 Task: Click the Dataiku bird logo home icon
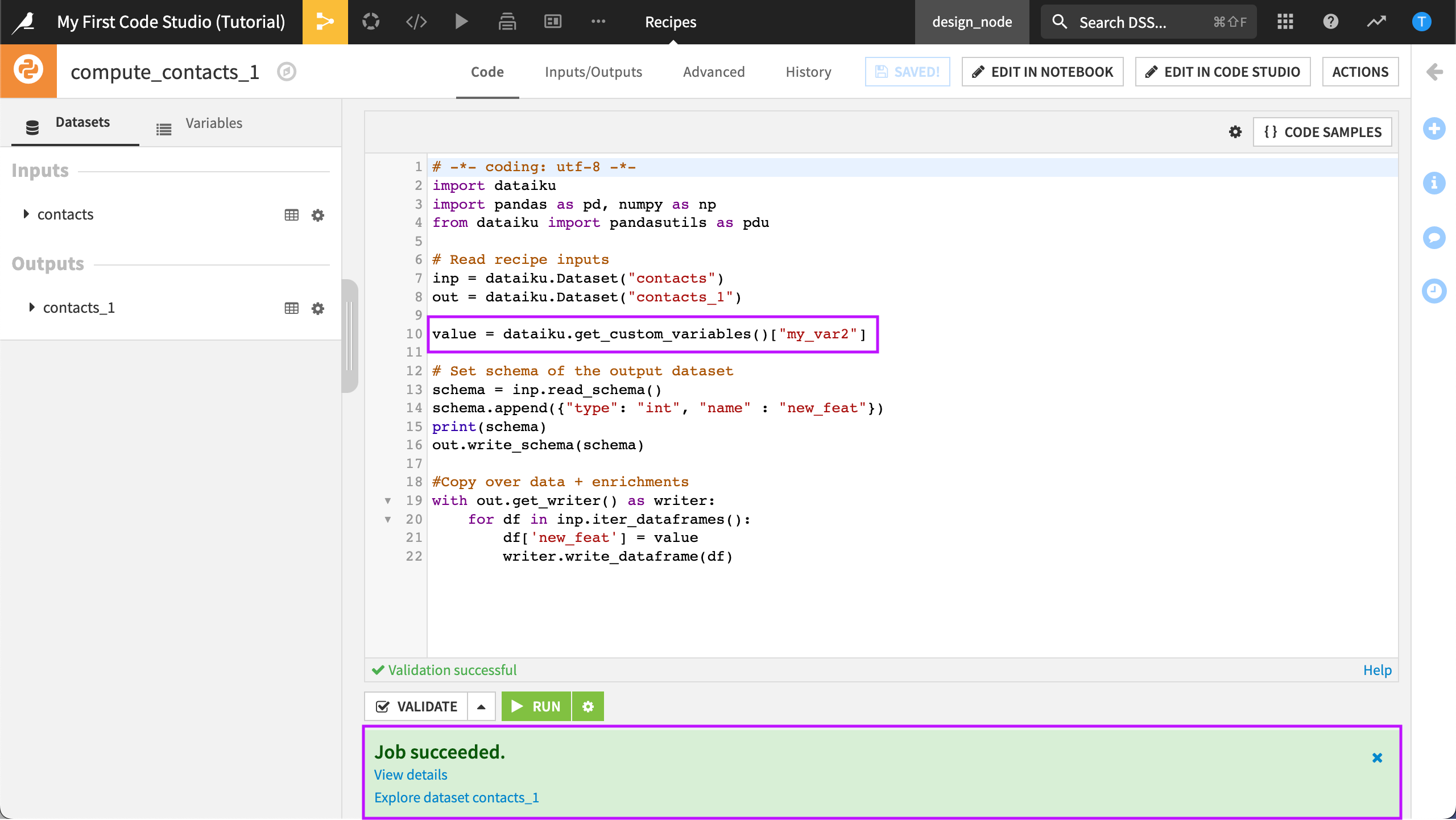pyautogui.click(x=24, y=22)
